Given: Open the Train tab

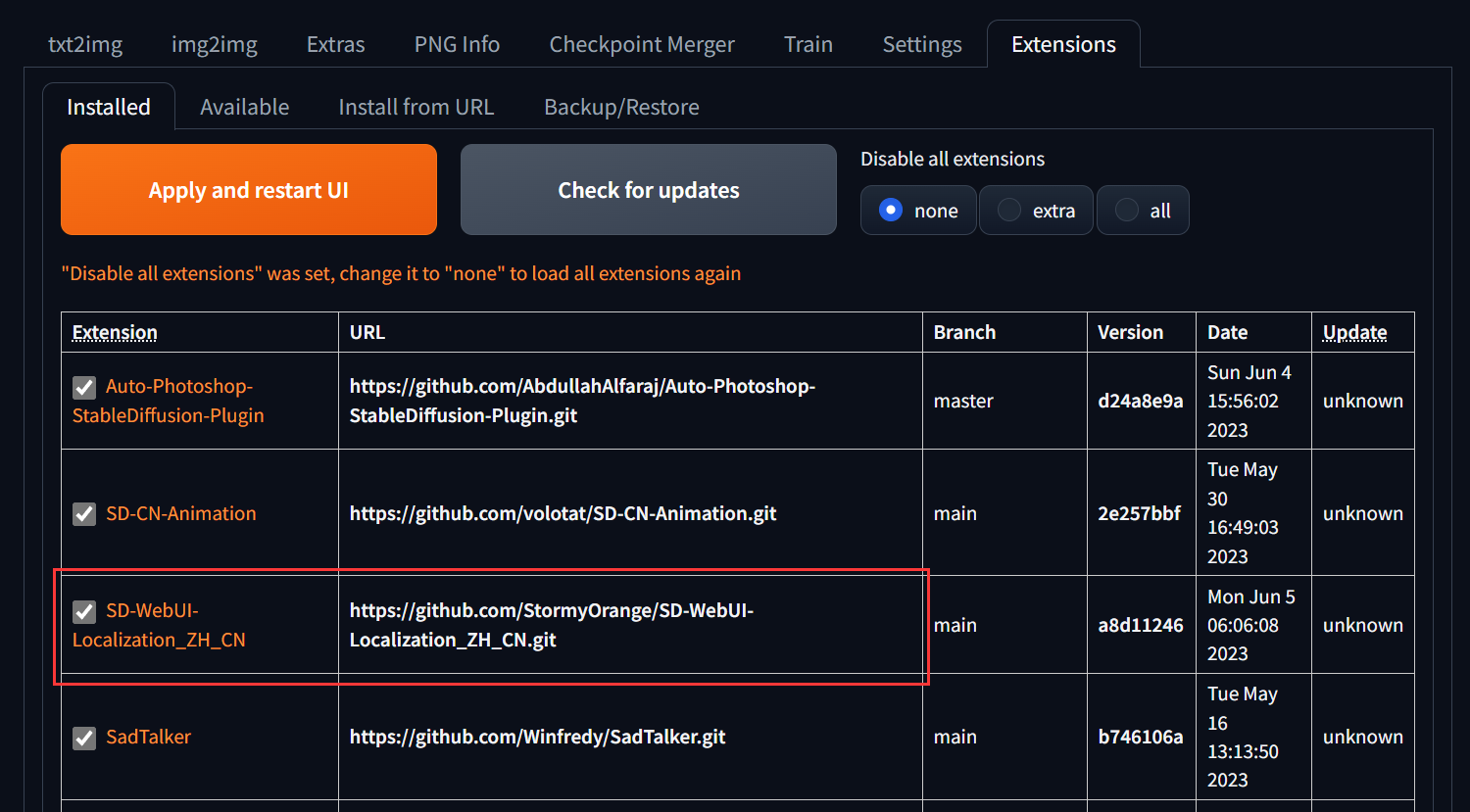Looking at the screenshot, I should coord(808,44).
